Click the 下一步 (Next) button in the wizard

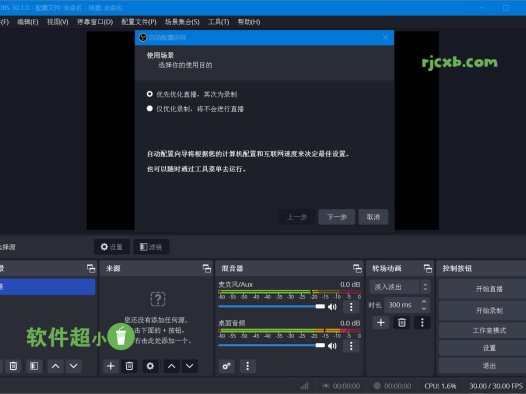[x=336, y=217]
